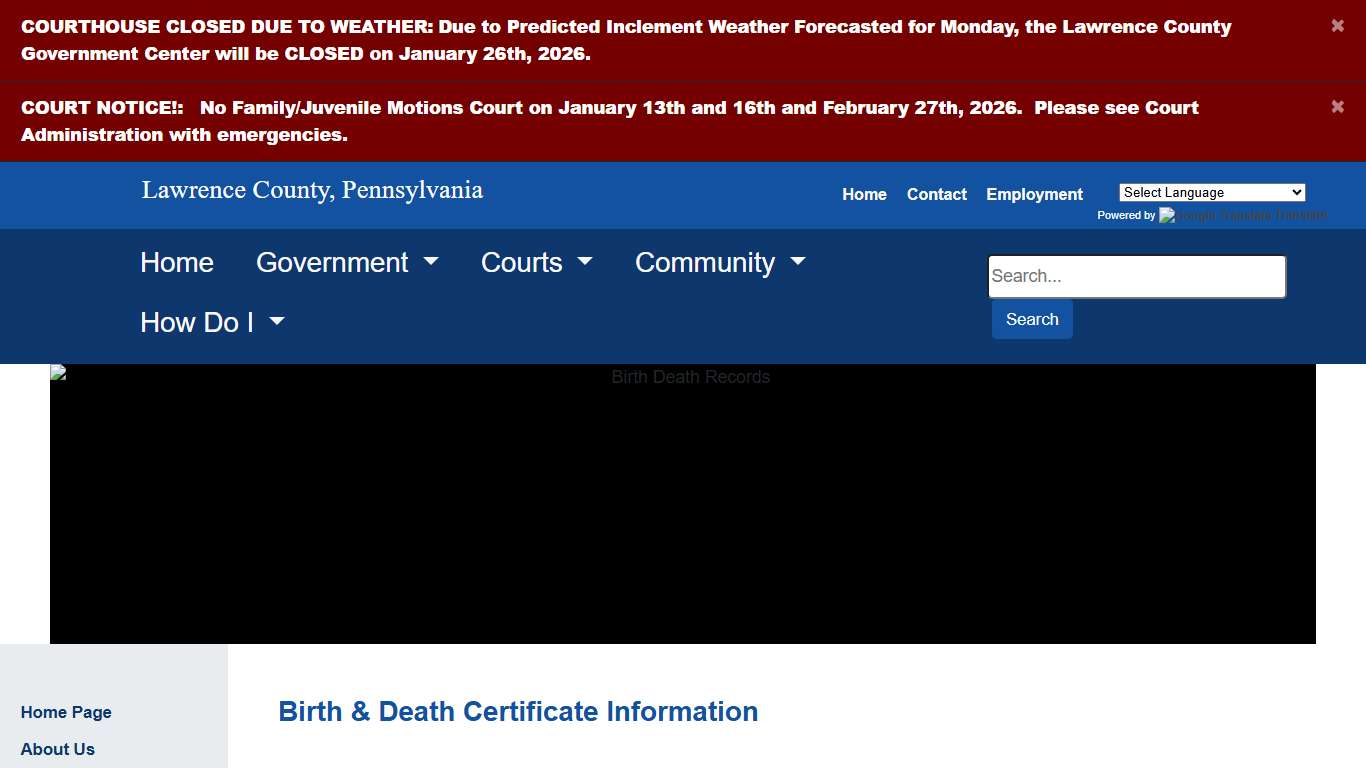Image resolution: width=1366 pixels, height=768 pixels.
Task: Click the Birth & Death Certificate Information heading
Action: point(518,711)
